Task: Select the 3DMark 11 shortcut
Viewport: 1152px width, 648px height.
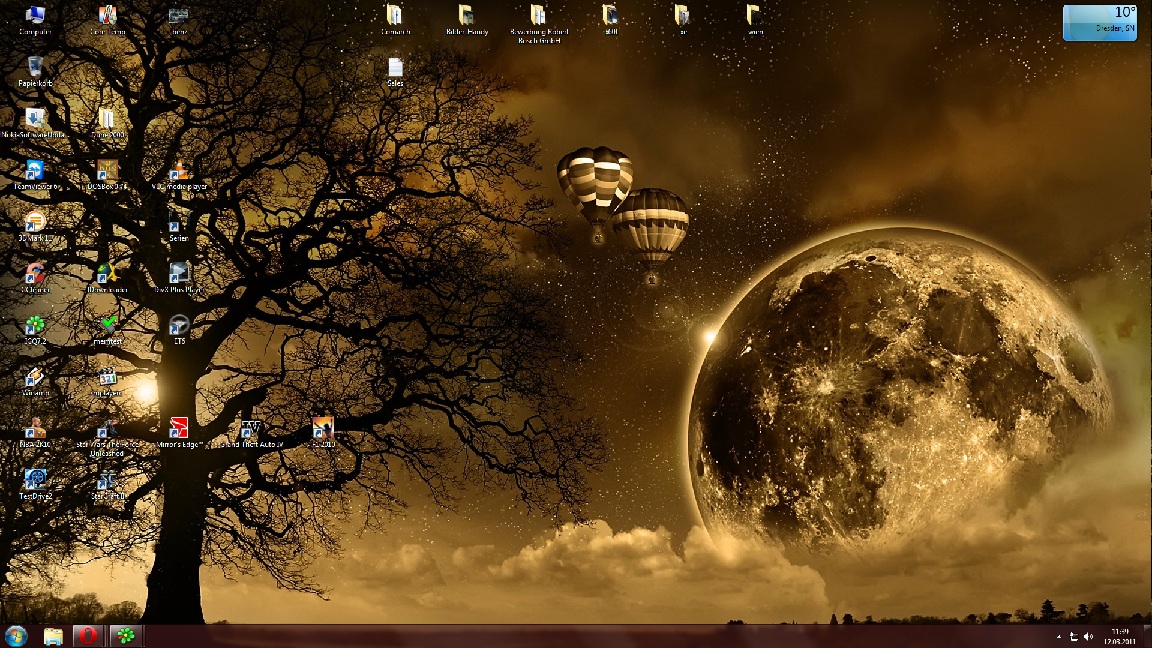Action: (35, 222)
